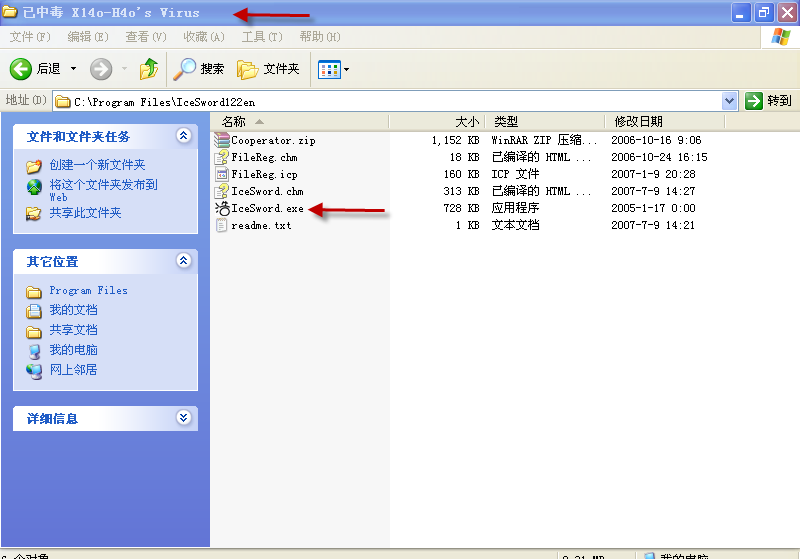
Task: Open the Views icon menu
Action: [x=333, y=69]
